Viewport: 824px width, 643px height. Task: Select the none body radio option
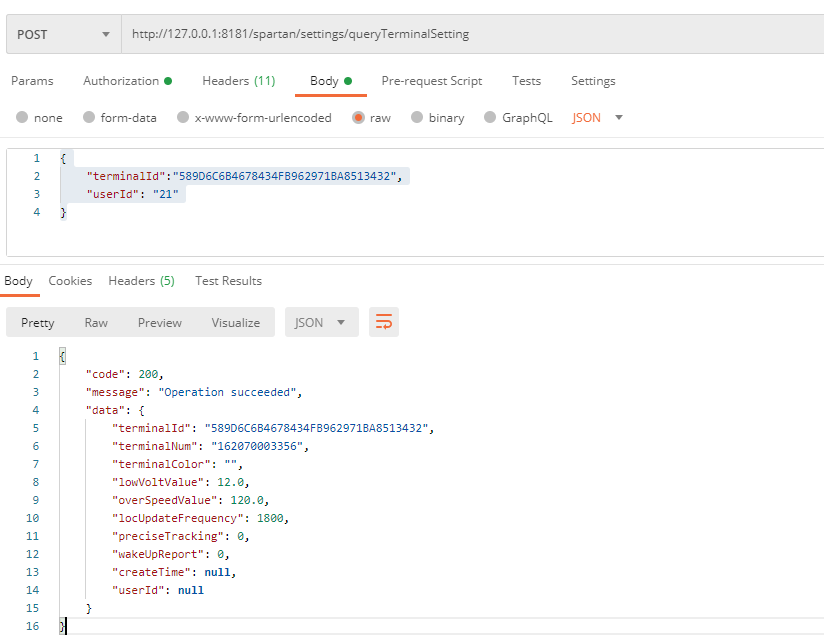[22, 118]
